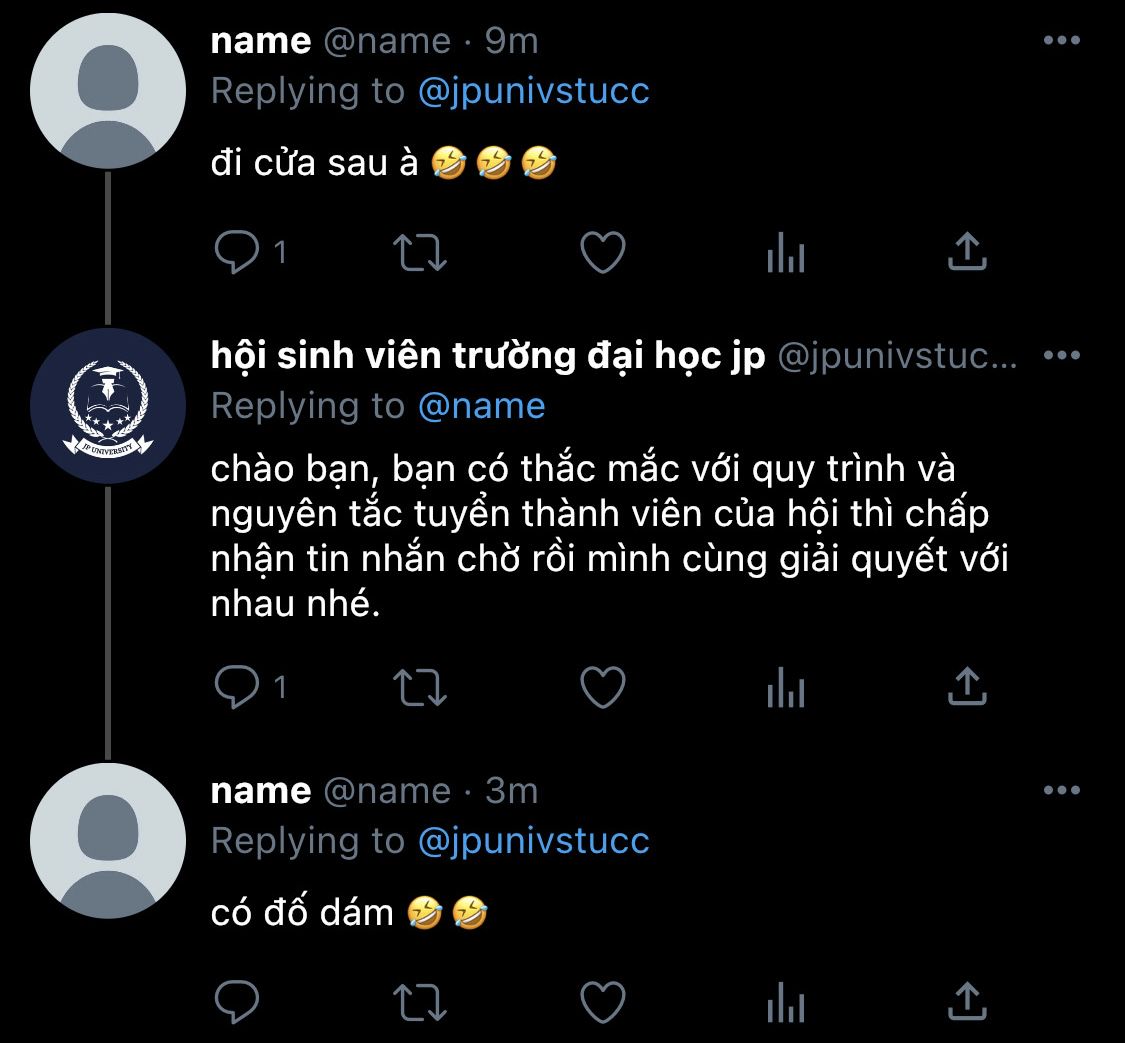Retweet the 'đi cửa sau à' tweet
Image resolution: width=1125 pixels, height=1043 pixels.
click(420, 252)
